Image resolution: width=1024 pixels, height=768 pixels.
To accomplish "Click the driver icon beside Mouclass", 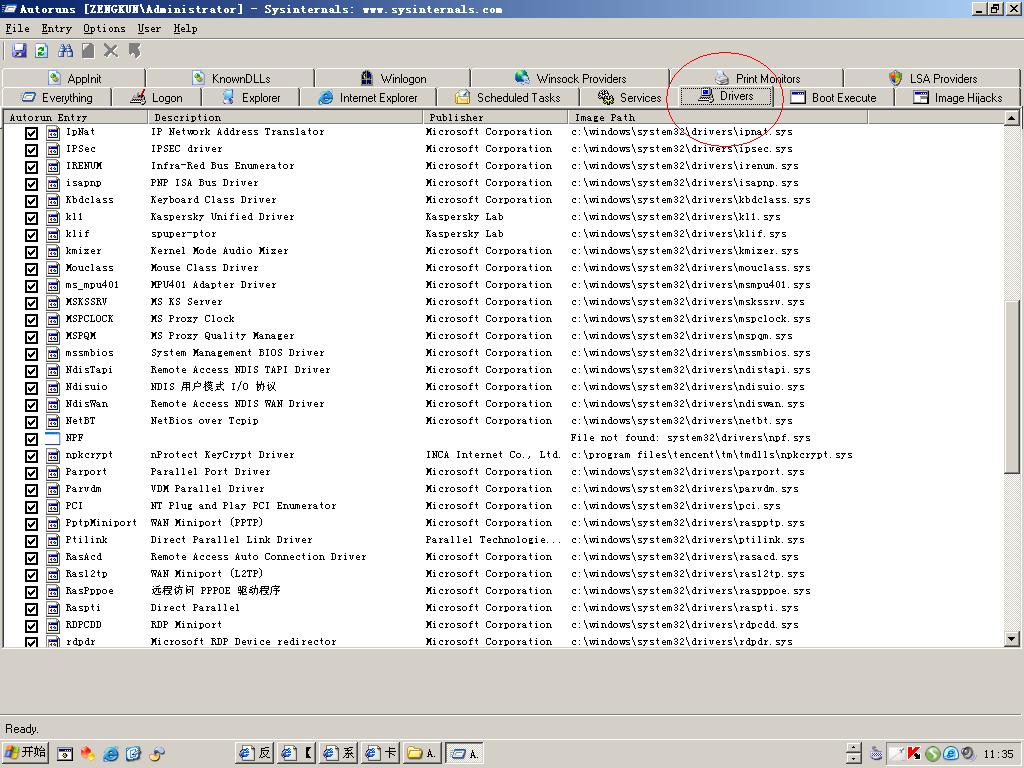I will coord(53,268).
